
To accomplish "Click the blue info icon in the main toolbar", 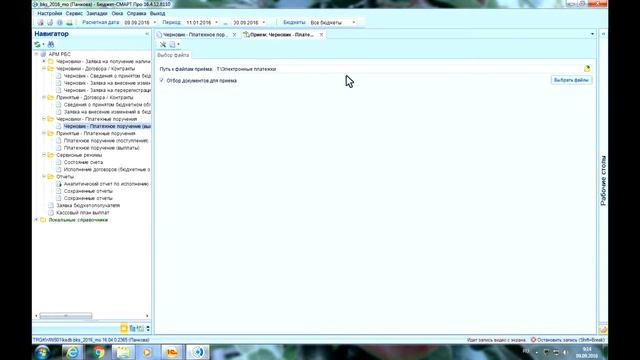I will 60,22.
